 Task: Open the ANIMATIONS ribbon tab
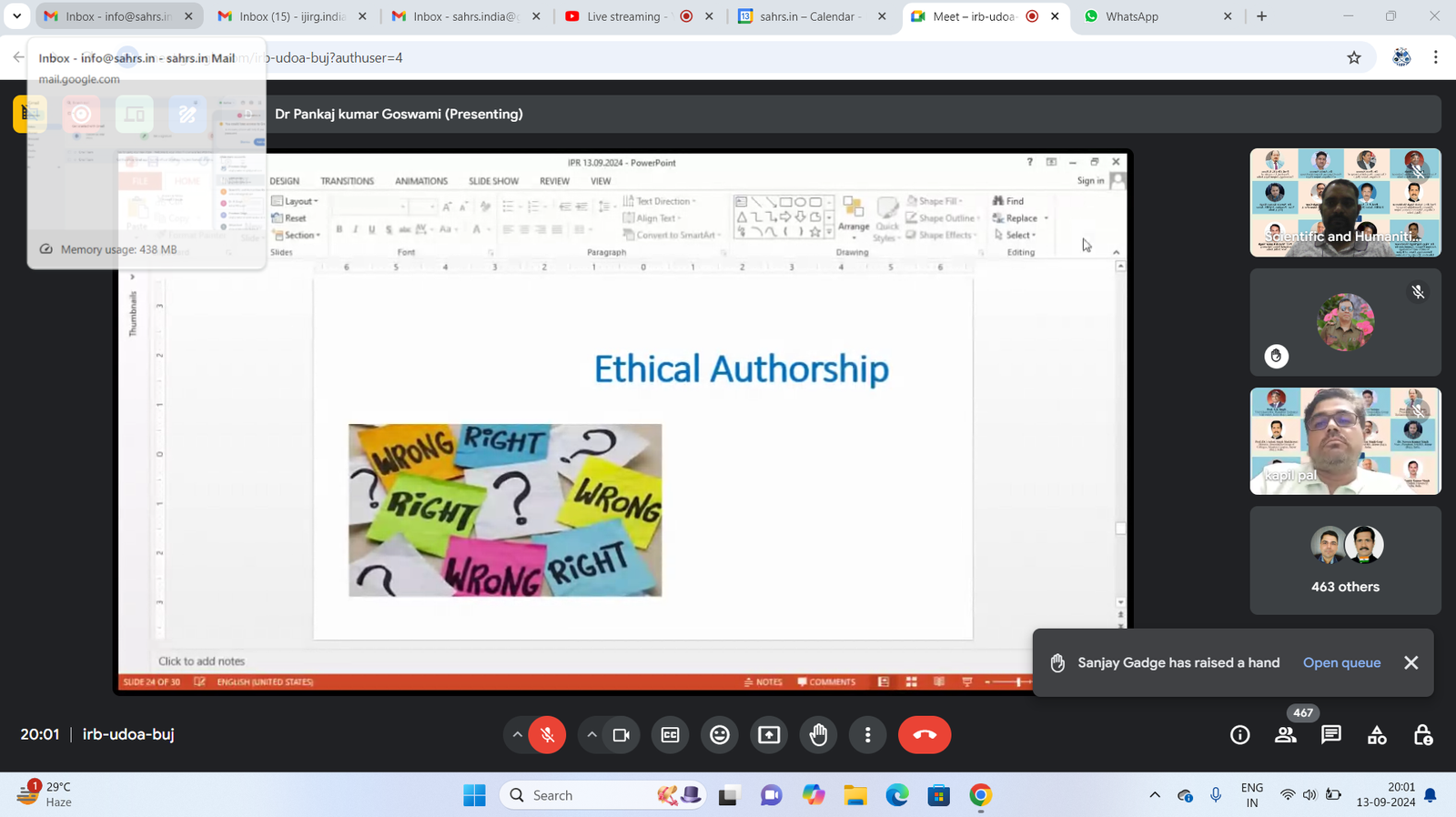coord(421,181)
